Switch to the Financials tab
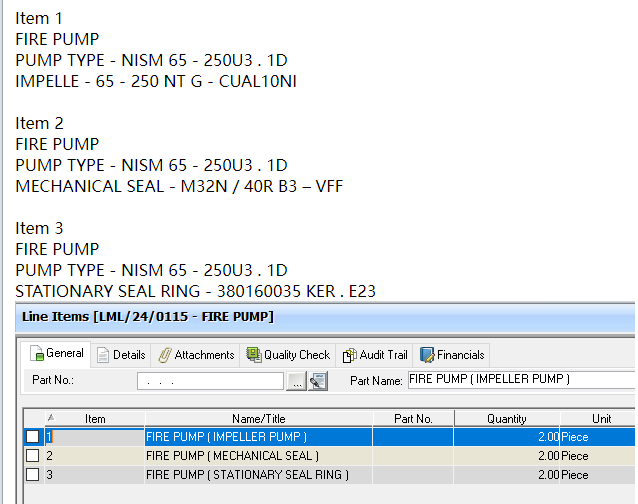The image size is (638, 504). (452, 355)
